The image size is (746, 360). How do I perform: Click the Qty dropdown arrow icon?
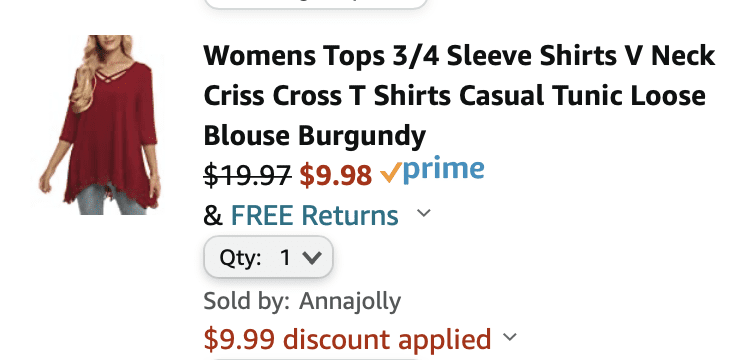[x=312, y=258]
